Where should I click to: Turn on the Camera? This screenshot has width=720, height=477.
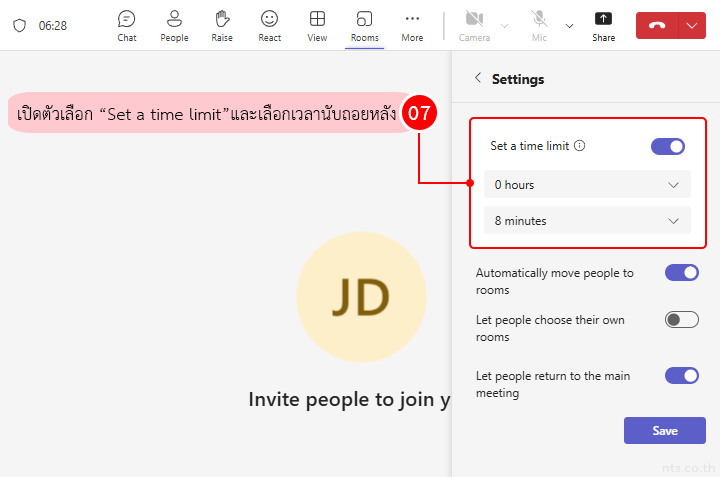point(474,25)
